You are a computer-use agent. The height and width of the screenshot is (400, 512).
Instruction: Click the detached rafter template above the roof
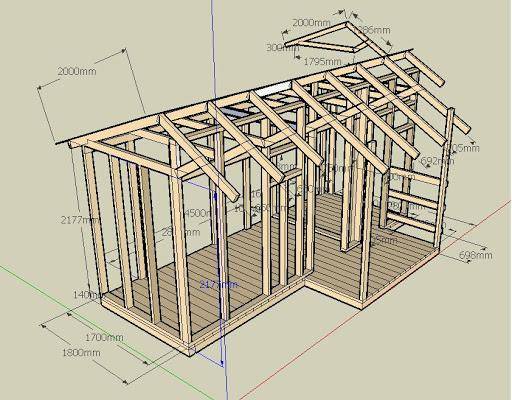point(327,37)
